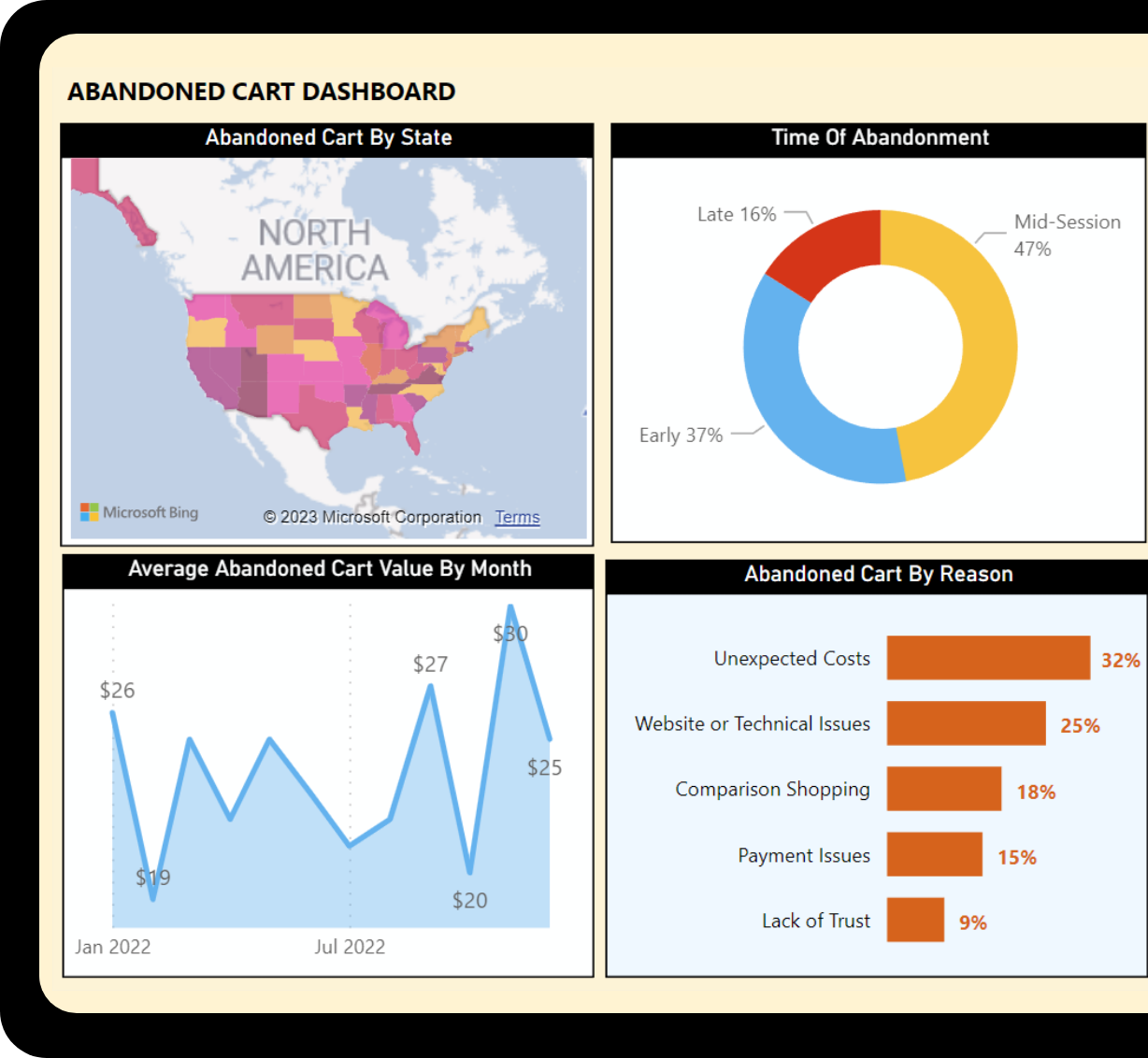Click the 'Abandoned Cart By Reason' title
The height and width of the screenshot is (1058, 1148).
coord(879,574)
